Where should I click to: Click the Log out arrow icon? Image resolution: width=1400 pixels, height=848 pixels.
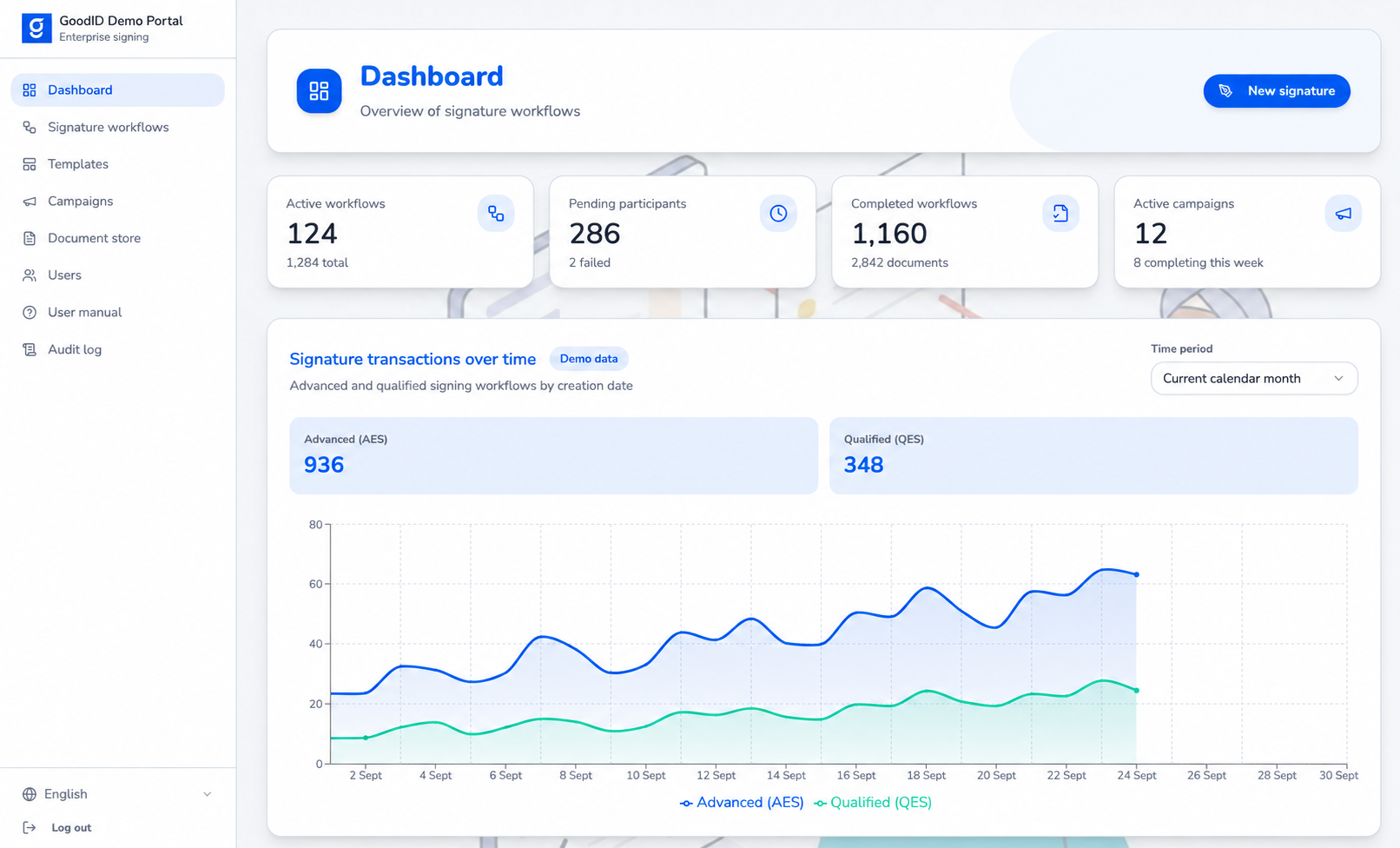pos(30,828)
